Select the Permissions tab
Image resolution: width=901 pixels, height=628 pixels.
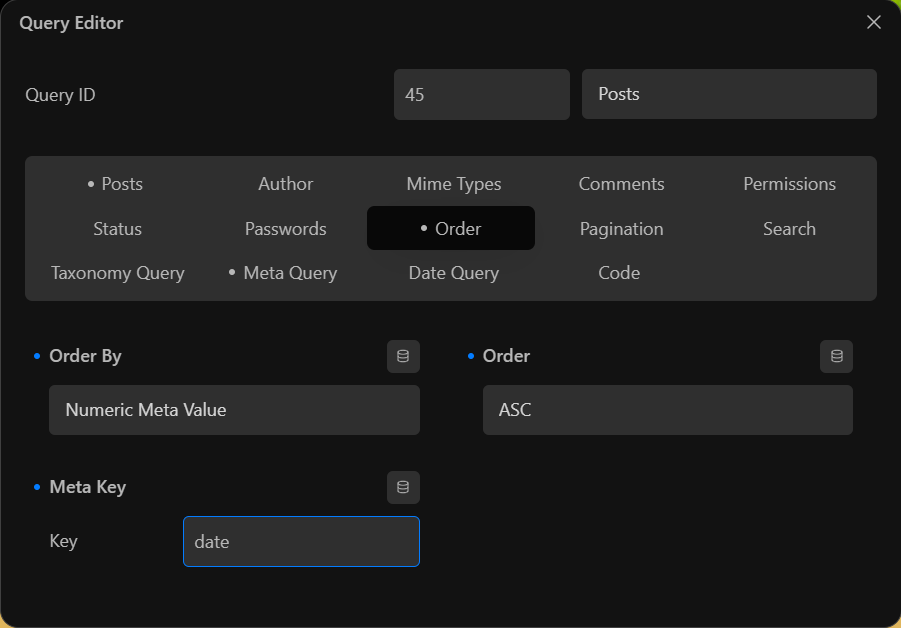789,184
